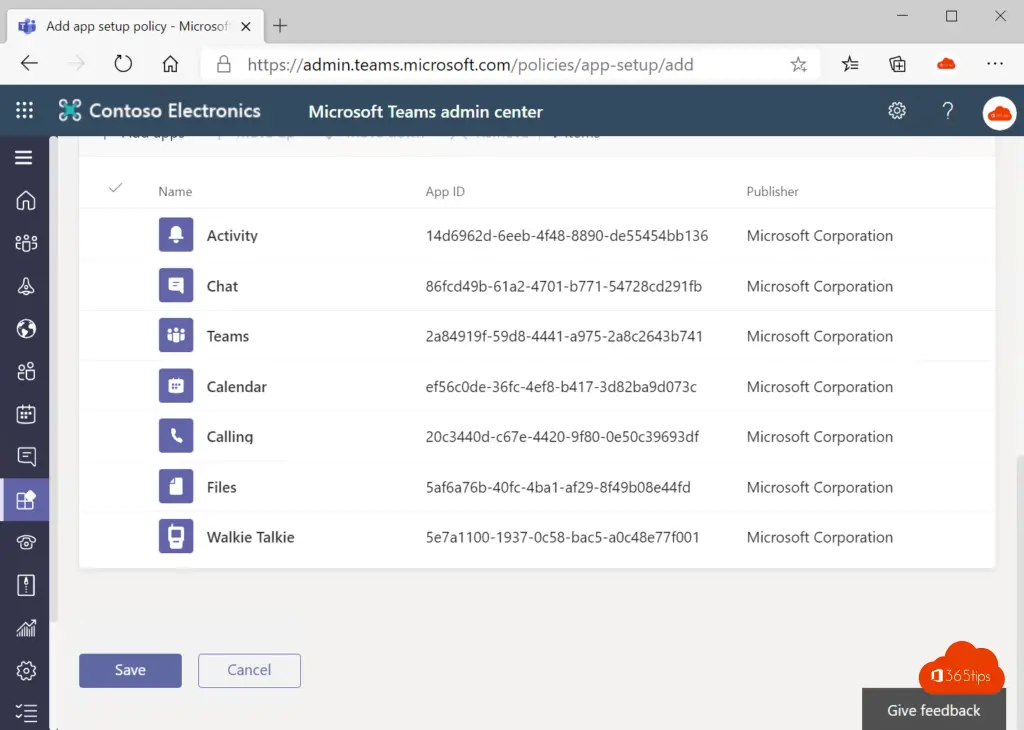Cancel the policy creation
This screenshot has width=1024, height=730.
[x=249, y=671]
